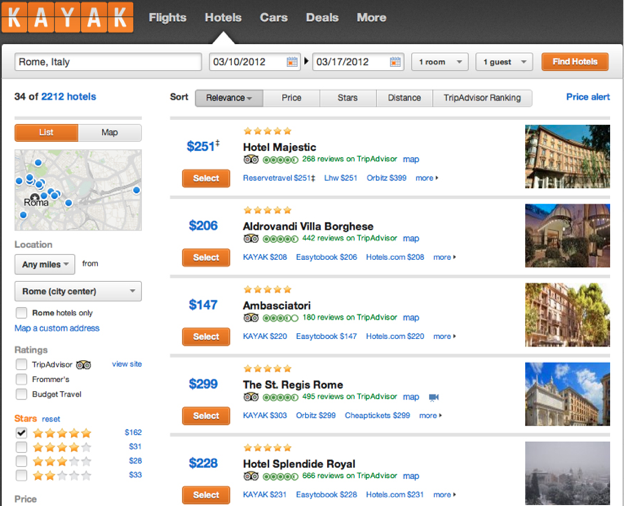Select The St. Regis Rome at $299
The height and width of the screenshot is (506, 624).
tap(206, 416)
